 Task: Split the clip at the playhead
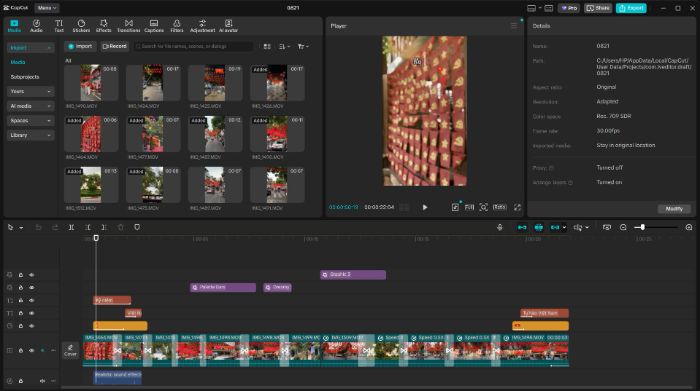tap(71, 227)
